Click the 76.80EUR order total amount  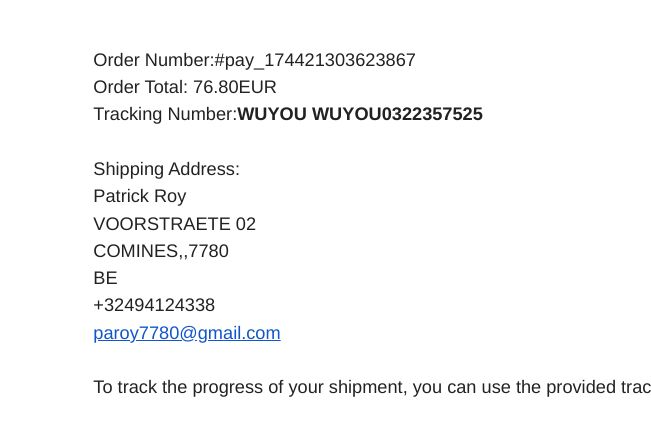[x=235, y=87]
